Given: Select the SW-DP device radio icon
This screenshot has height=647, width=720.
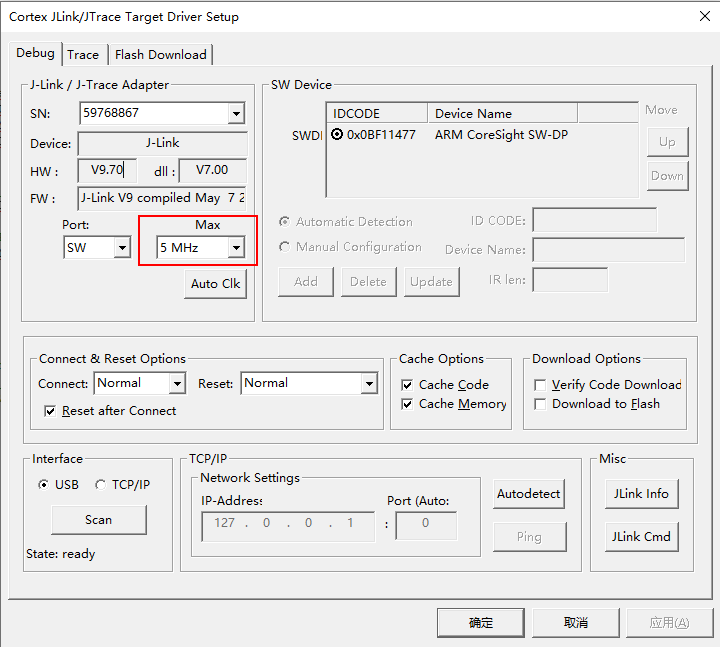Looking at the screenshot, I should (337, 134).
